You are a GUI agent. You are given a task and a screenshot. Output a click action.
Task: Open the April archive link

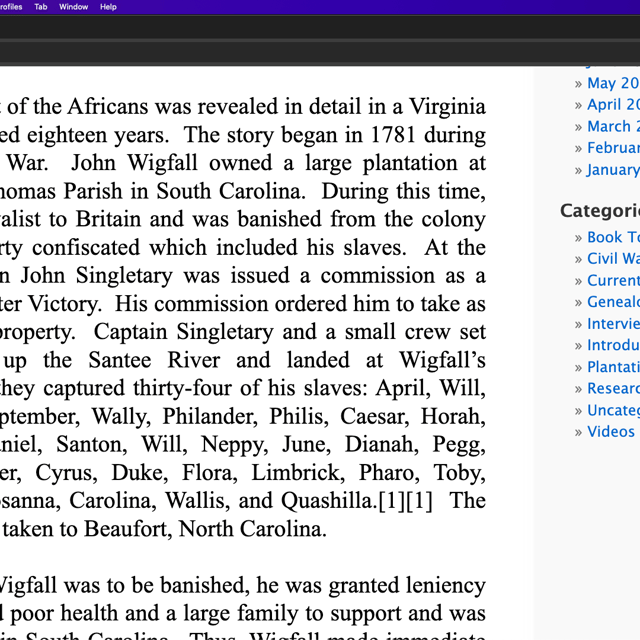pos(613,105)
